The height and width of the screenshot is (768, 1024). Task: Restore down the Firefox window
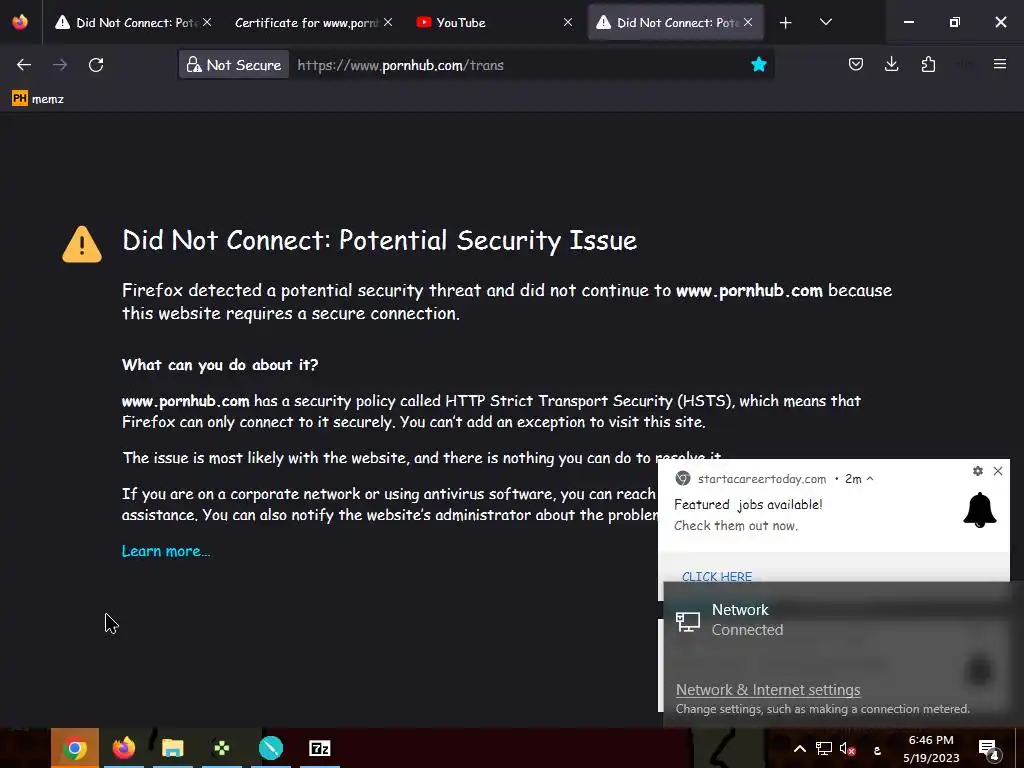pos(954,22)
